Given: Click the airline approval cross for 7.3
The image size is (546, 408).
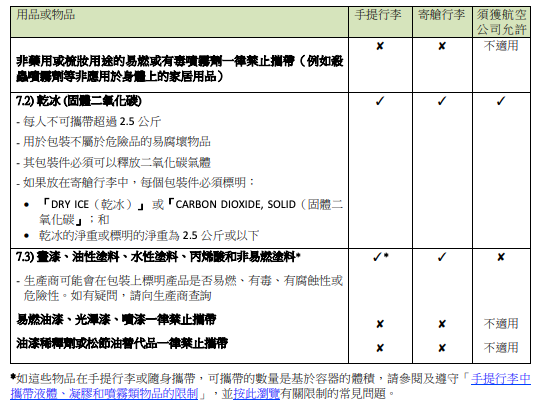Looking at the screenshot, I should (x=501, y=257).
